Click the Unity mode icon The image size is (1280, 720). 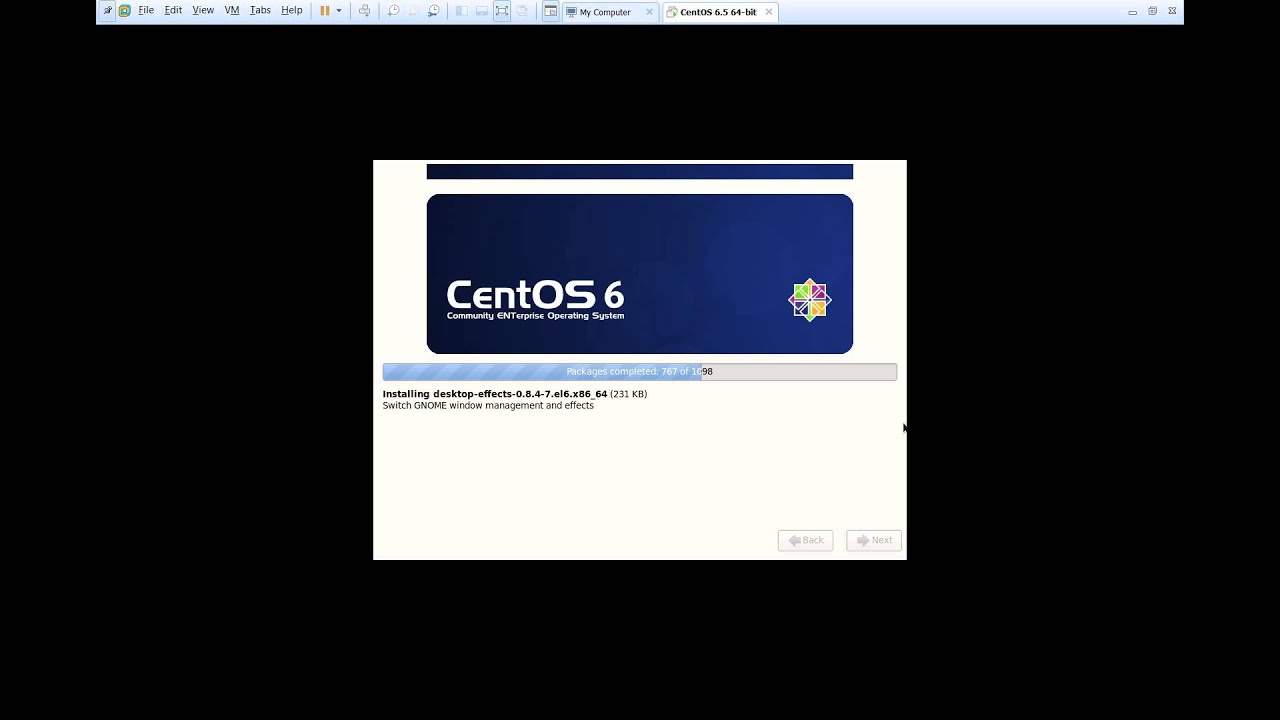pyautogui.click(x=522, y=11)
